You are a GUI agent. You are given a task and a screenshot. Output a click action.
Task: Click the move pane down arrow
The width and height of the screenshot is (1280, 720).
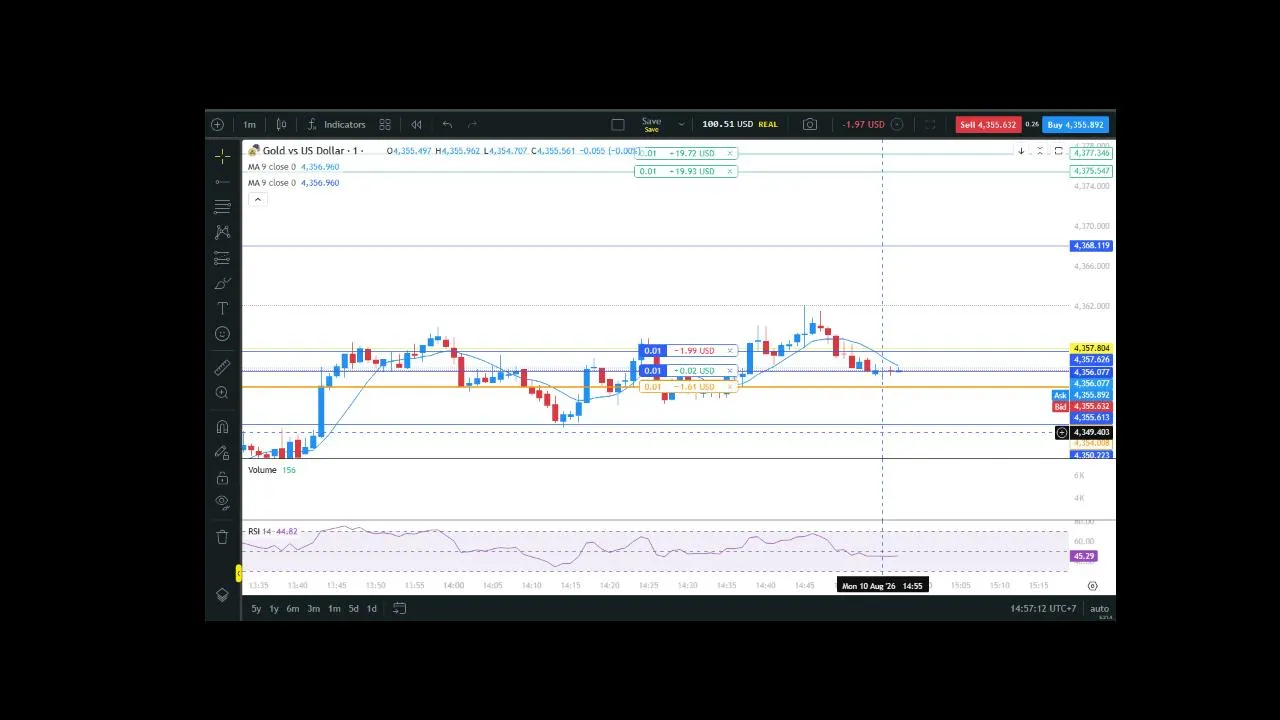point(1021,151)
